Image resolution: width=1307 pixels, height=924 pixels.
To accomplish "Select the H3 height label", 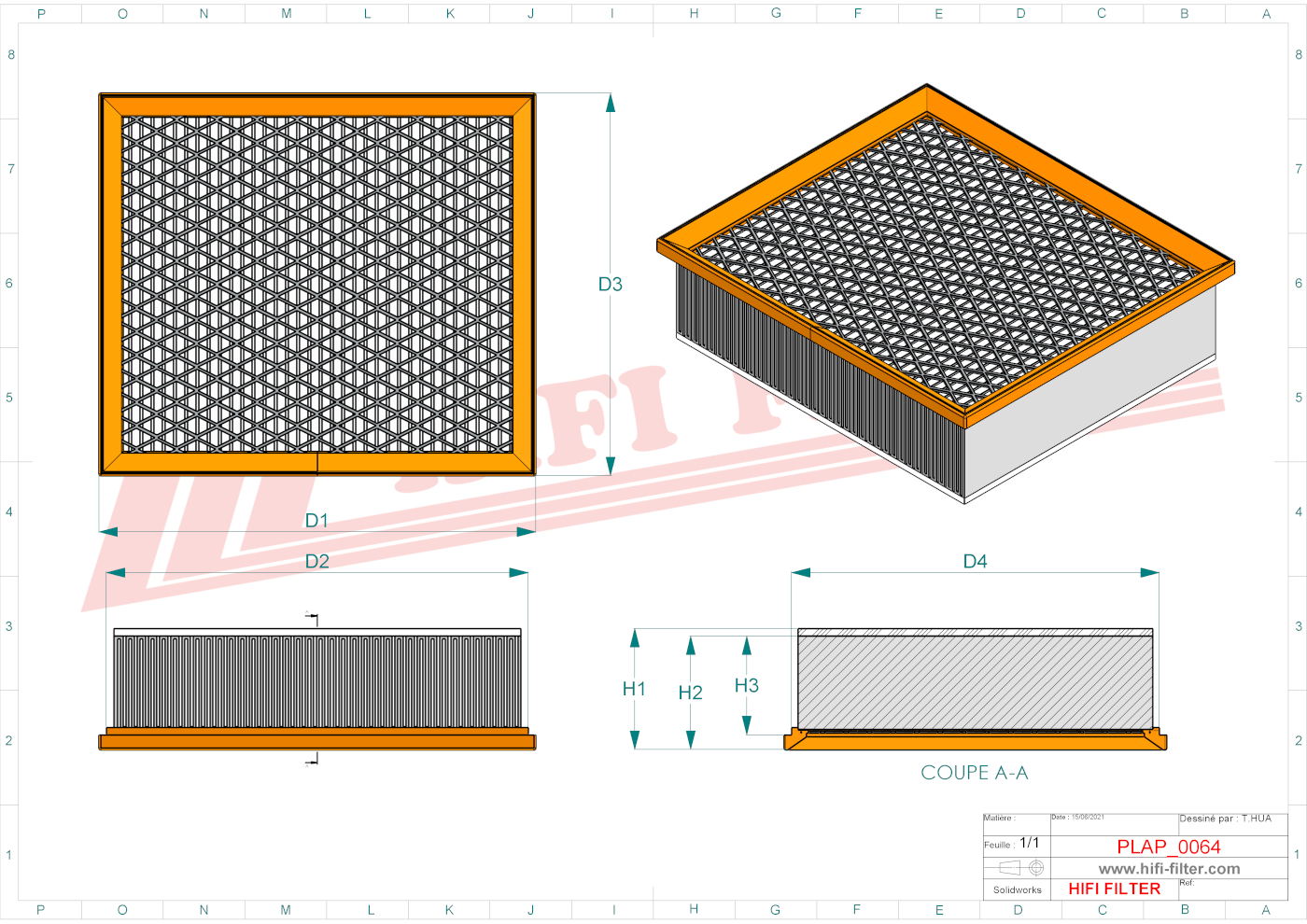I will point(746,686).
